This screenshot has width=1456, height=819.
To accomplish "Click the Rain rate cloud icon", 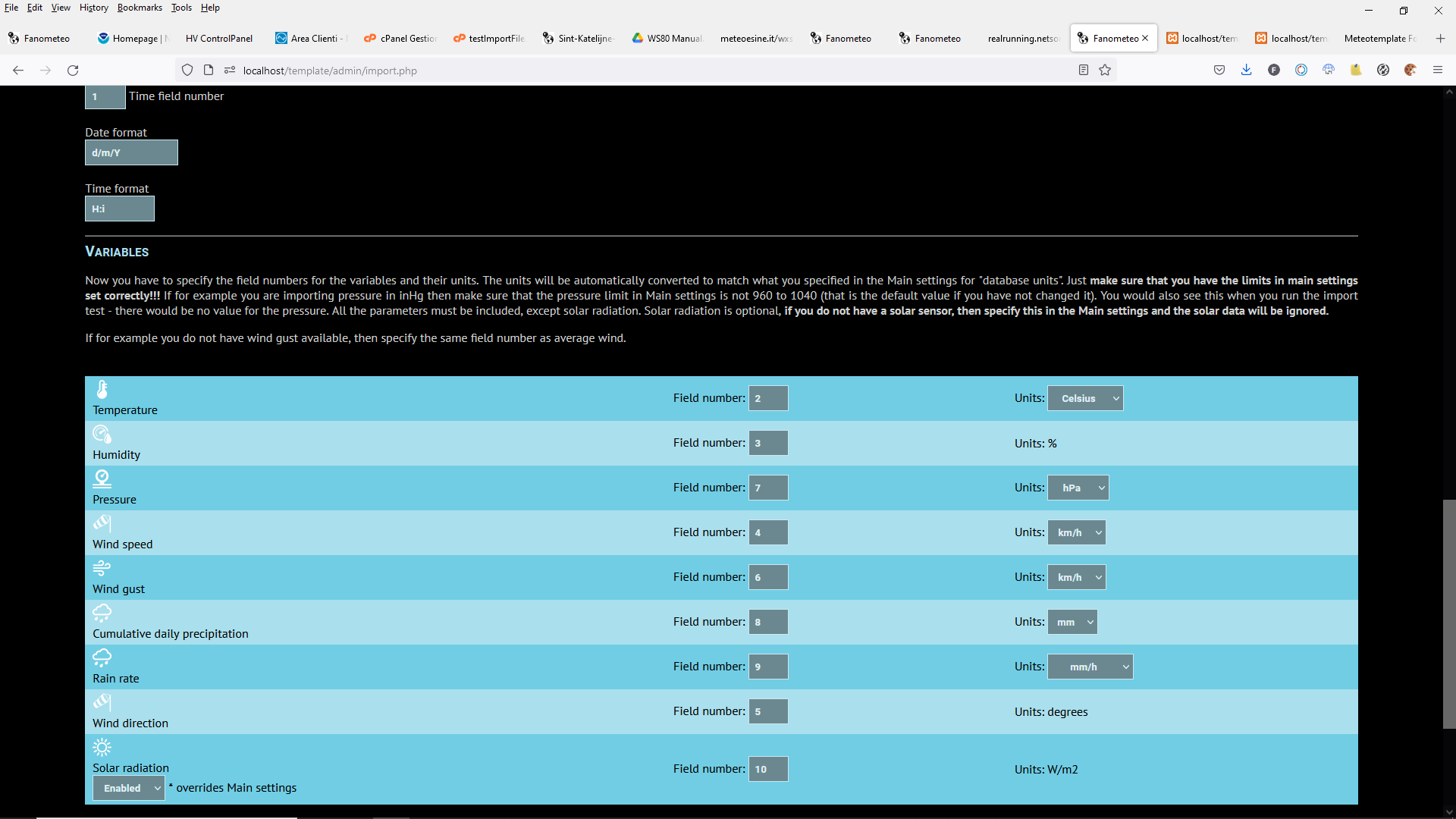I will click(102, 657).
